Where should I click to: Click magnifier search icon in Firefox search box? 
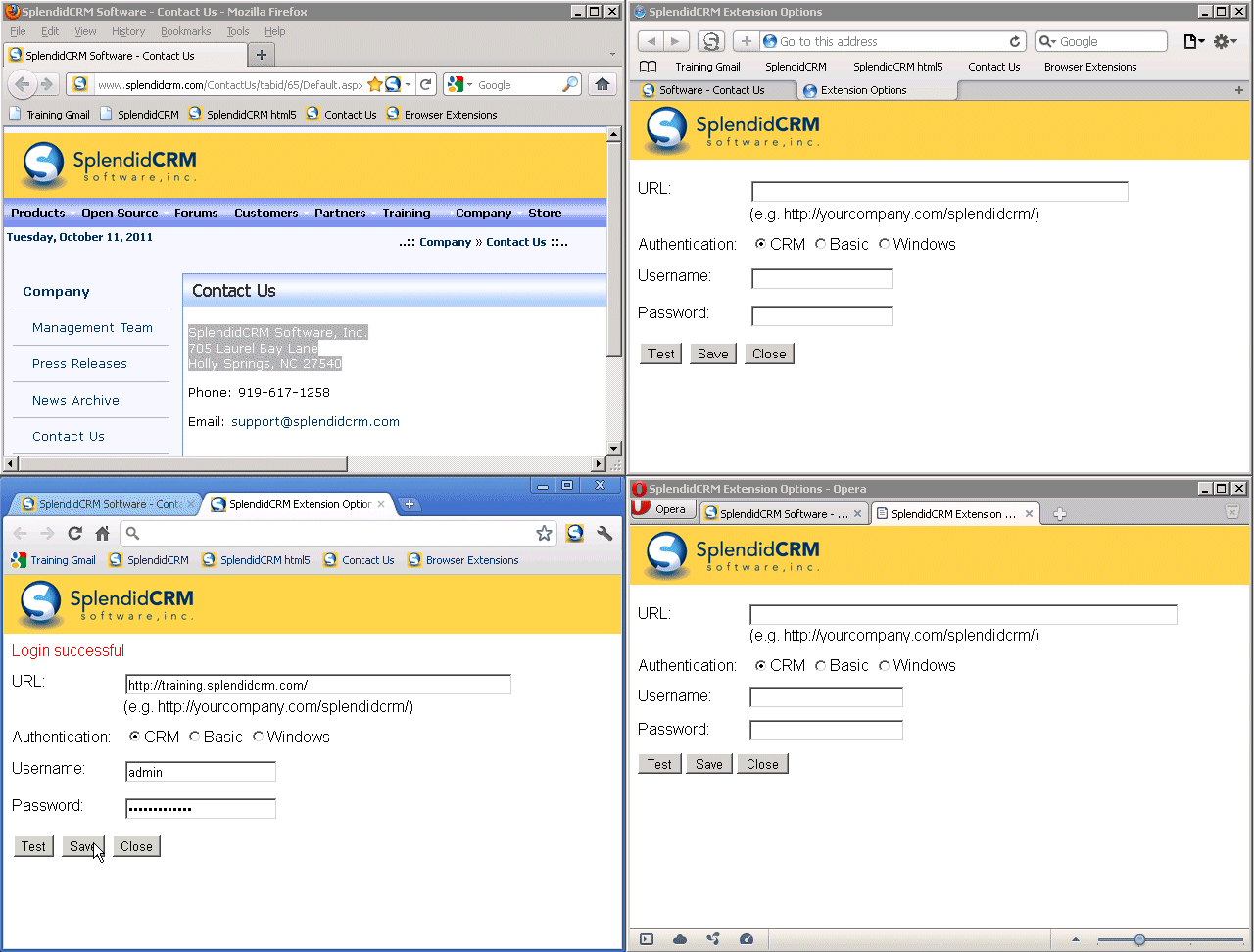point(570,85)
